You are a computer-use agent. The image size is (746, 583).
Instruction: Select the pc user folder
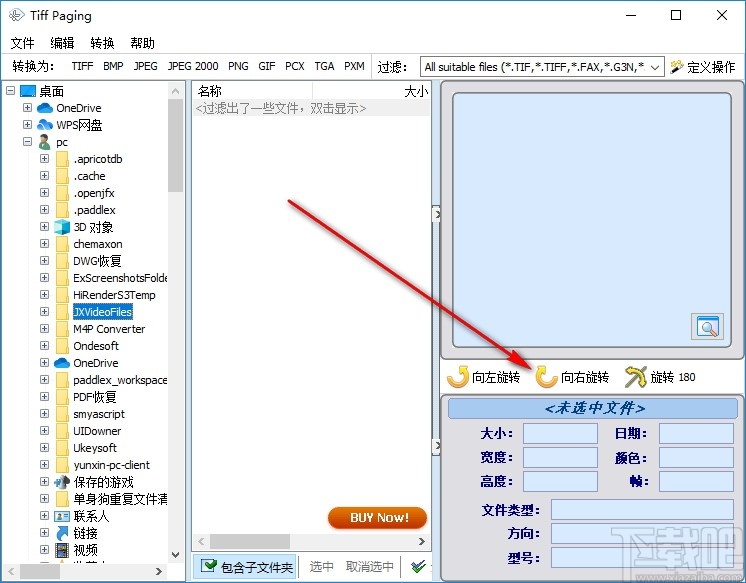pos(62,142)
